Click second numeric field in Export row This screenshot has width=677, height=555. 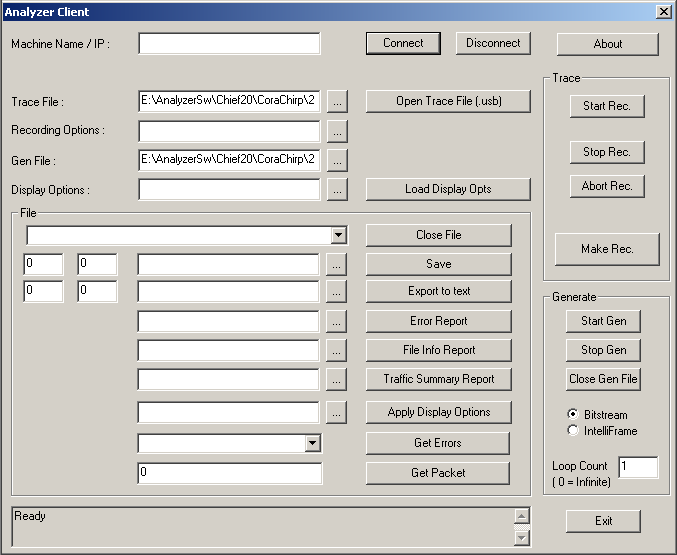click(97, 292)
